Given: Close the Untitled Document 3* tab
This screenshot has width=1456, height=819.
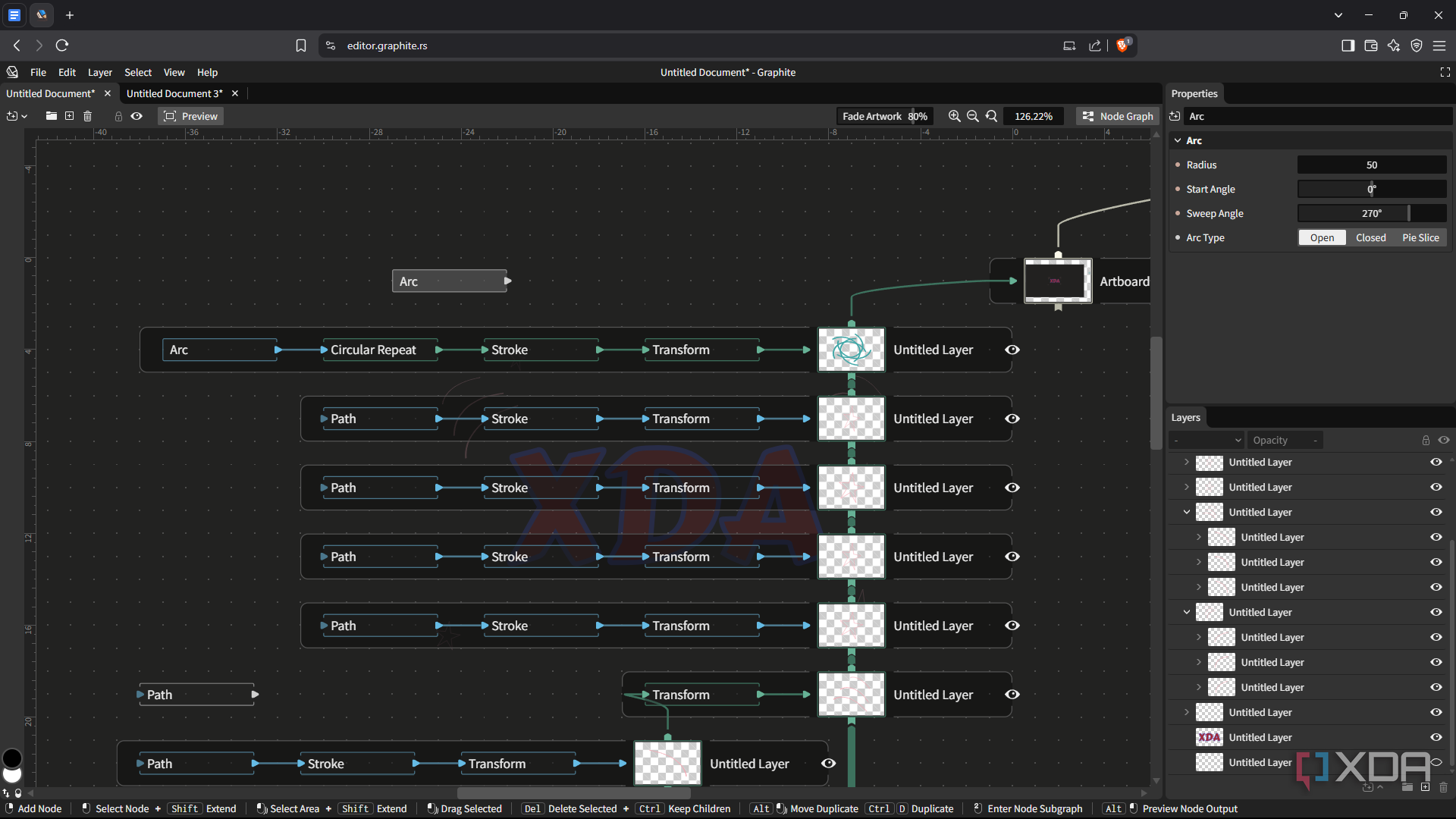Looking at the screenshot, I should (x=235, y=93).
